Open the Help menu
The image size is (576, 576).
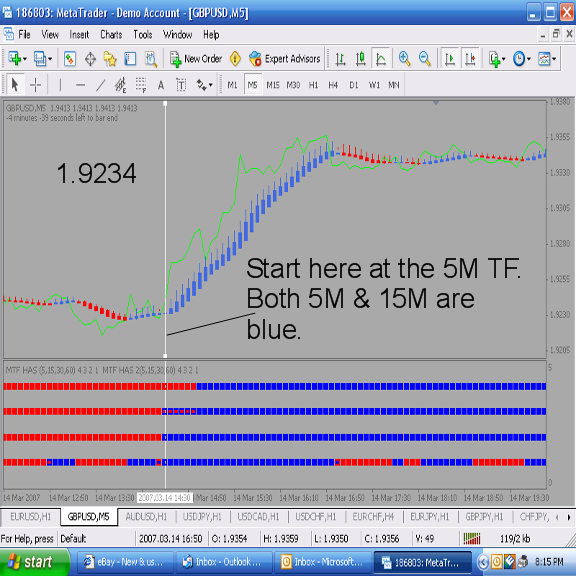(211, 35)
